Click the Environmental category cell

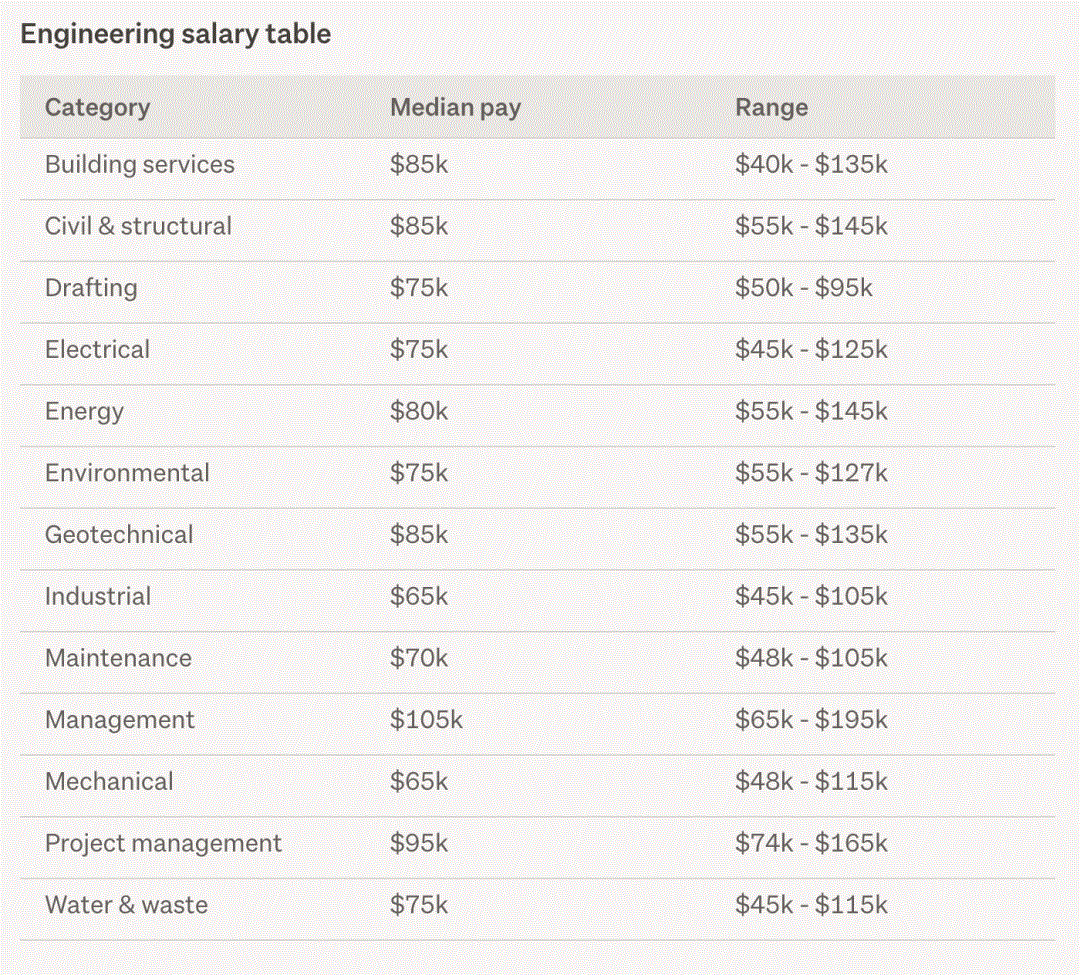(x=127, y=474)
